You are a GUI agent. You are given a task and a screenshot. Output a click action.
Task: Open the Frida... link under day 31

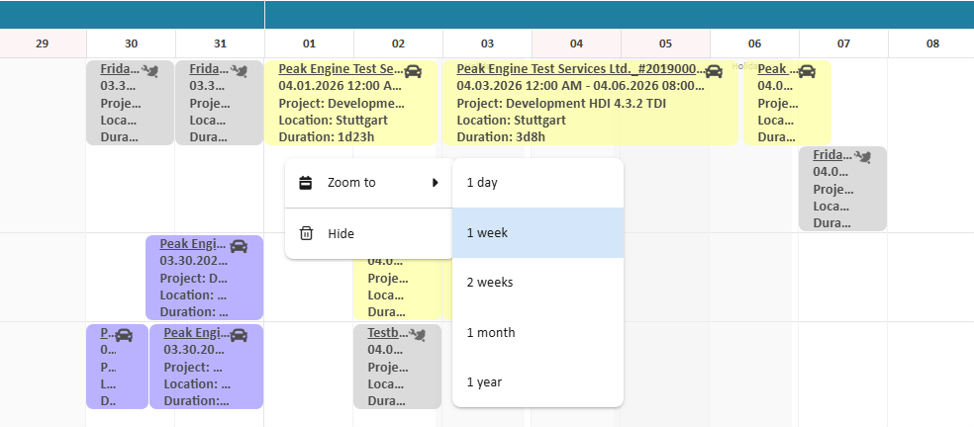coord(210,68)
